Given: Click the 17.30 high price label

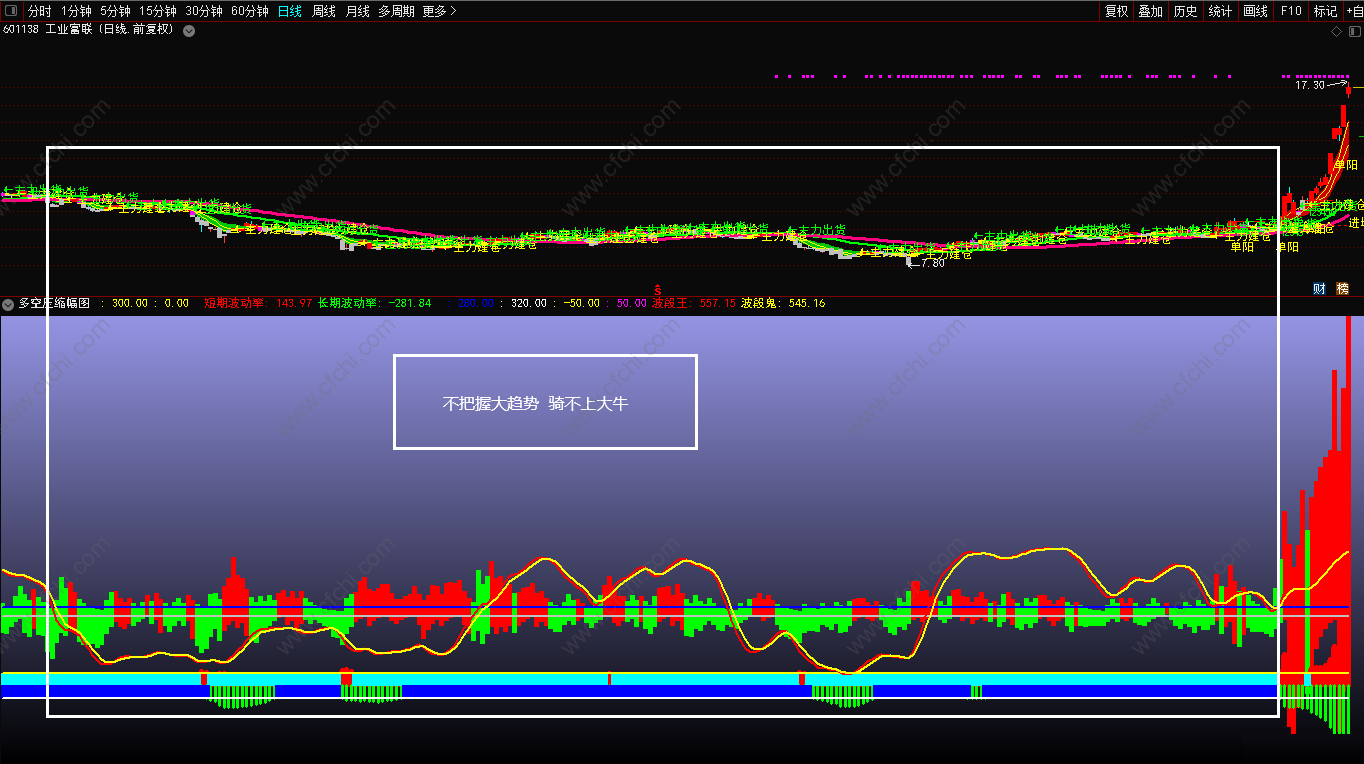Looking at the screenshot, I should tap(1309, 85).
